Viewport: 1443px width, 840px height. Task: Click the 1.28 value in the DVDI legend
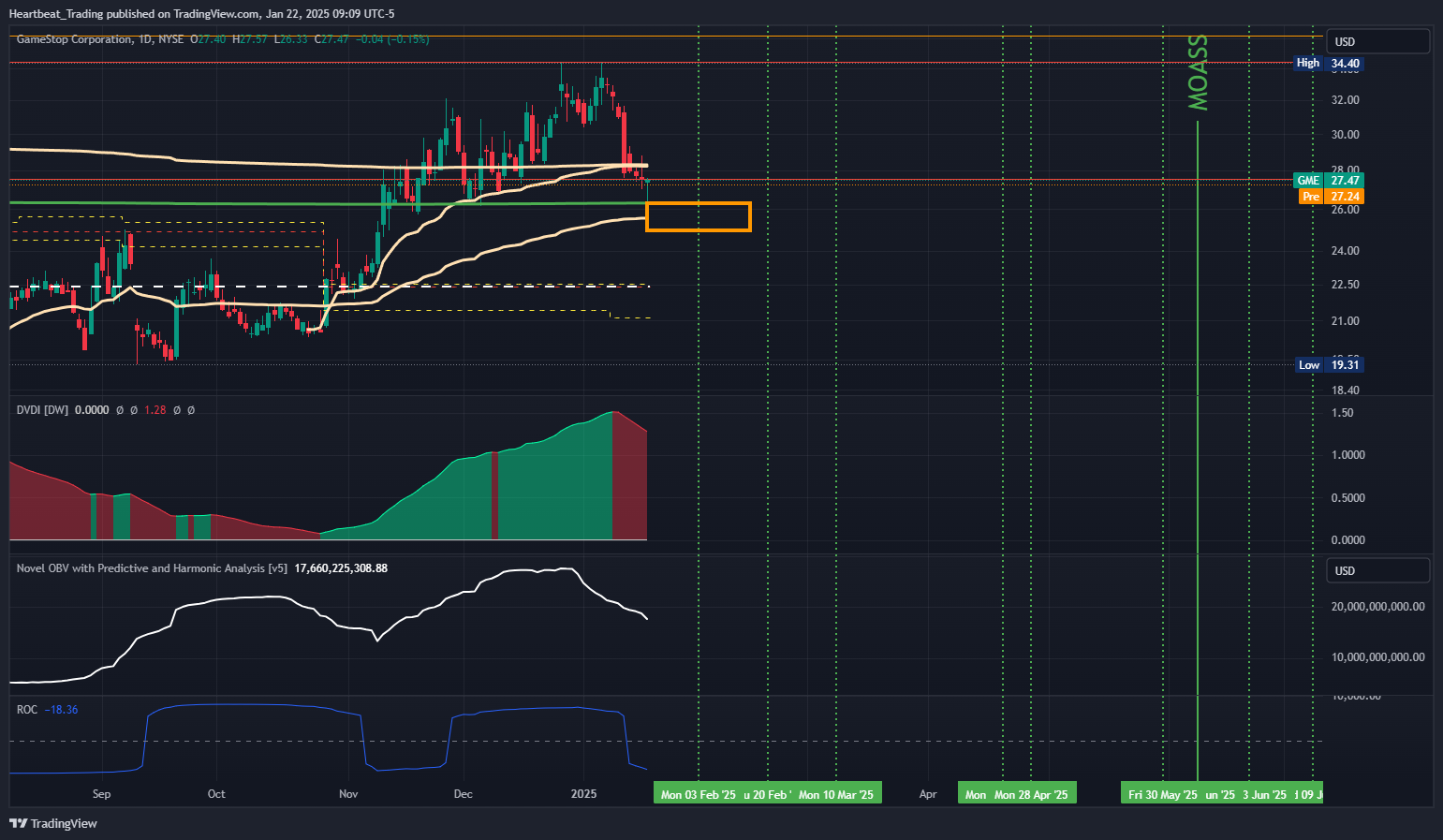point(155,410)
